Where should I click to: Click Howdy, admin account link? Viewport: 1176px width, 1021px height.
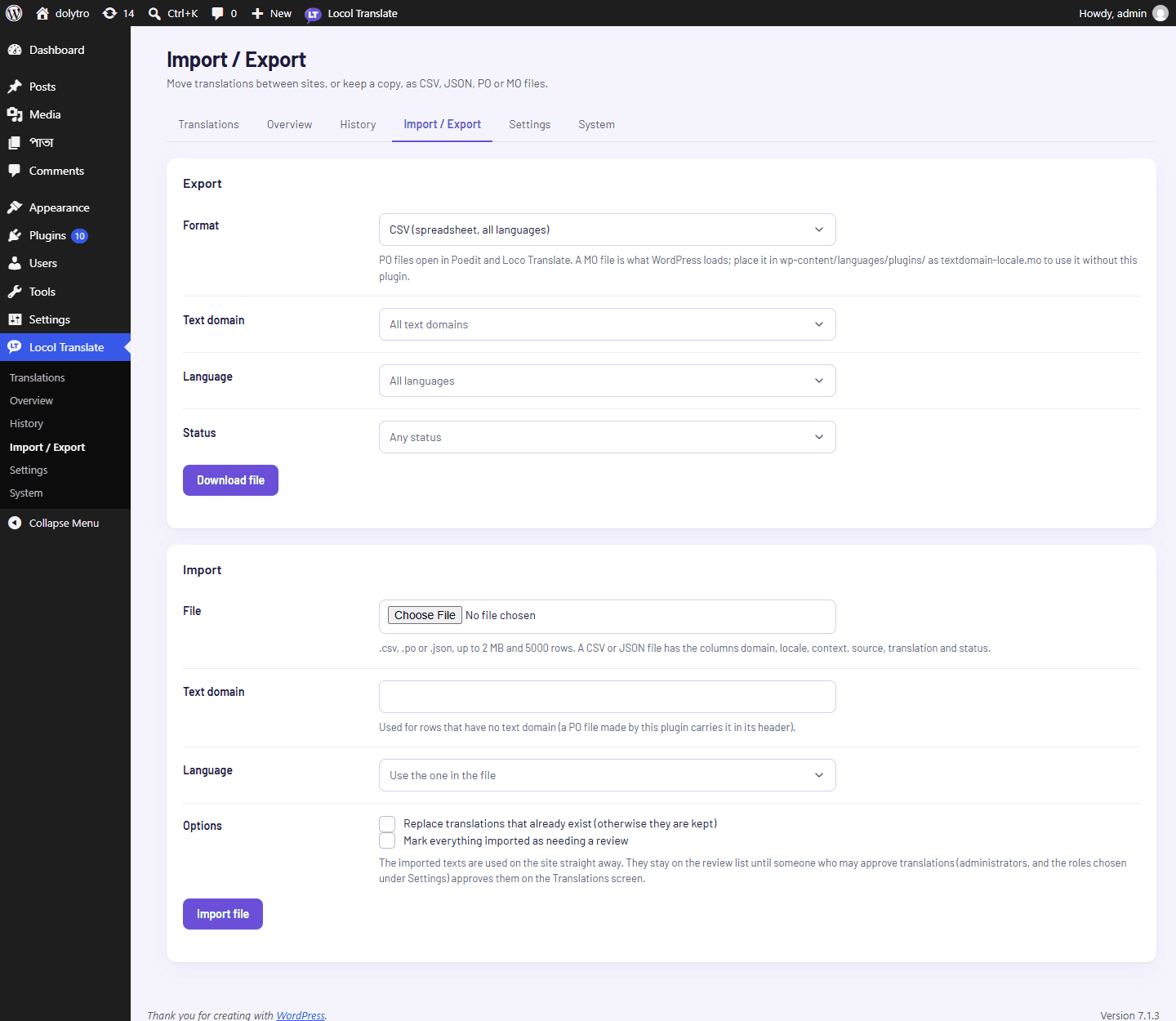tap(1123, 13)
